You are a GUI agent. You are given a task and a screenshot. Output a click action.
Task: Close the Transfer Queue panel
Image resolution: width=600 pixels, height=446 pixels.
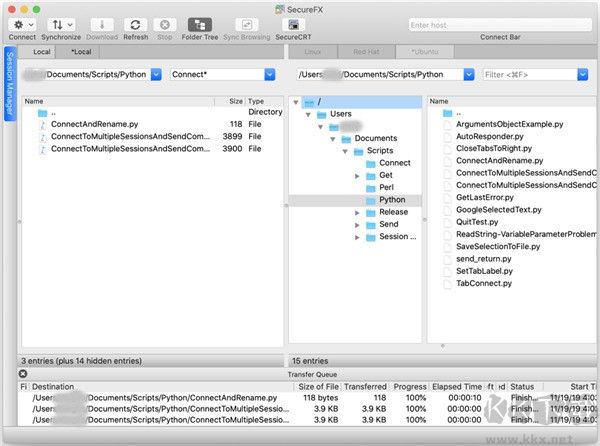[23, 374]
